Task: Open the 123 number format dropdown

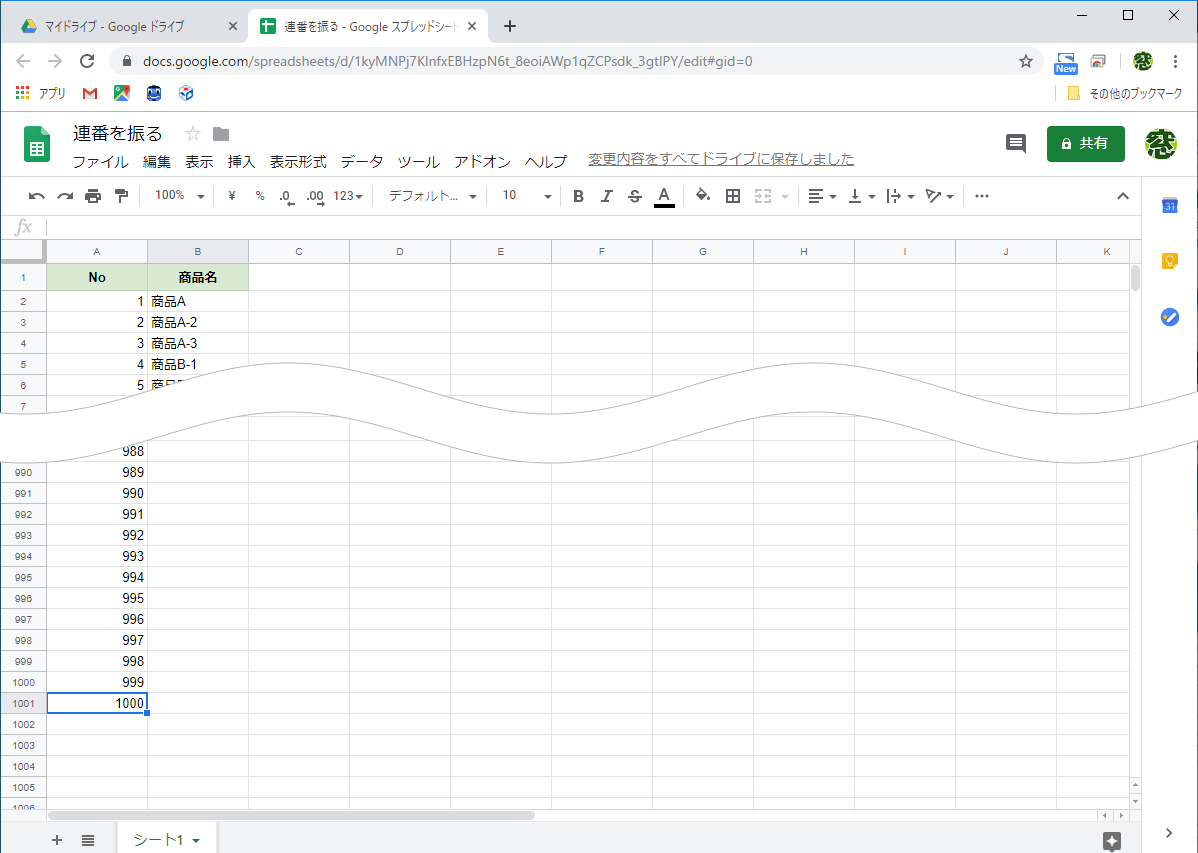Action: (x=348, y=196)
